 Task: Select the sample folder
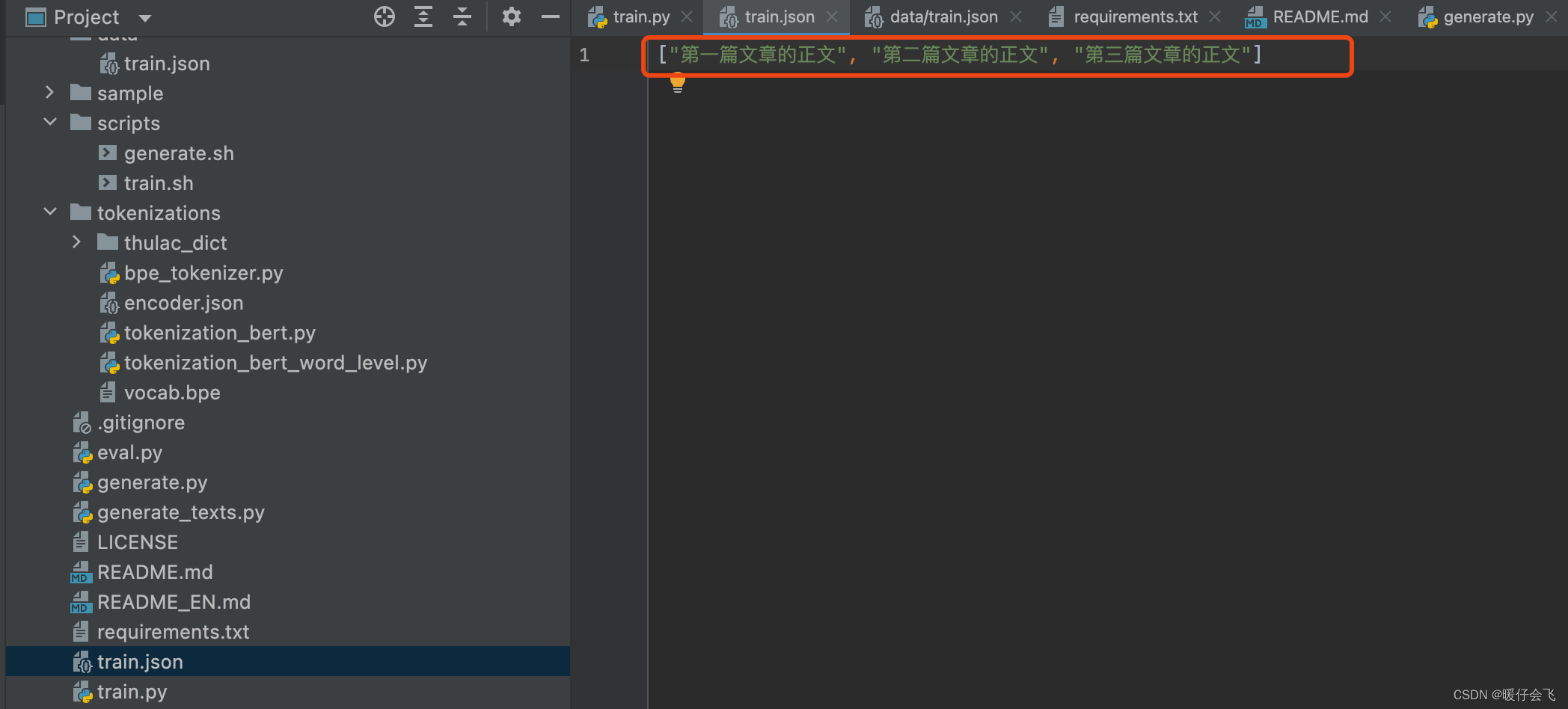point(130,93)
